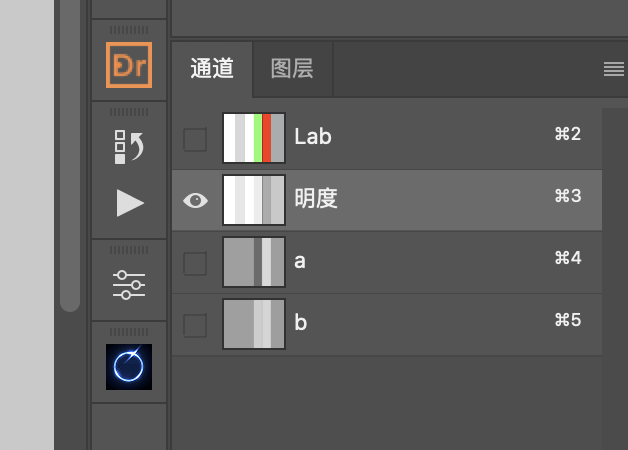
Task: Open the blue ring plugin icon
Action: (129, 367)
